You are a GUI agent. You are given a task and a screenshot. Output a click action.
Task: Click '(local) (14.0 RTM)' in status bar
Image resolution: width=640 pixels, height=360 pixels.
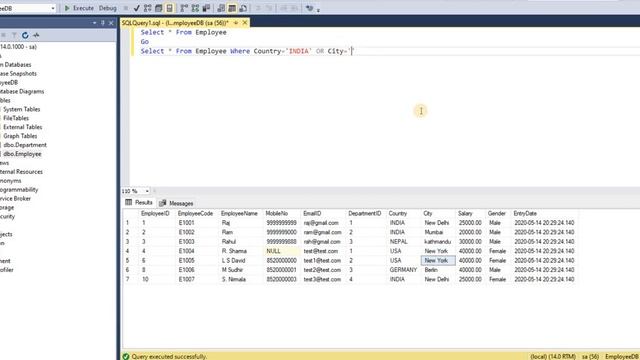click(553, 356)
